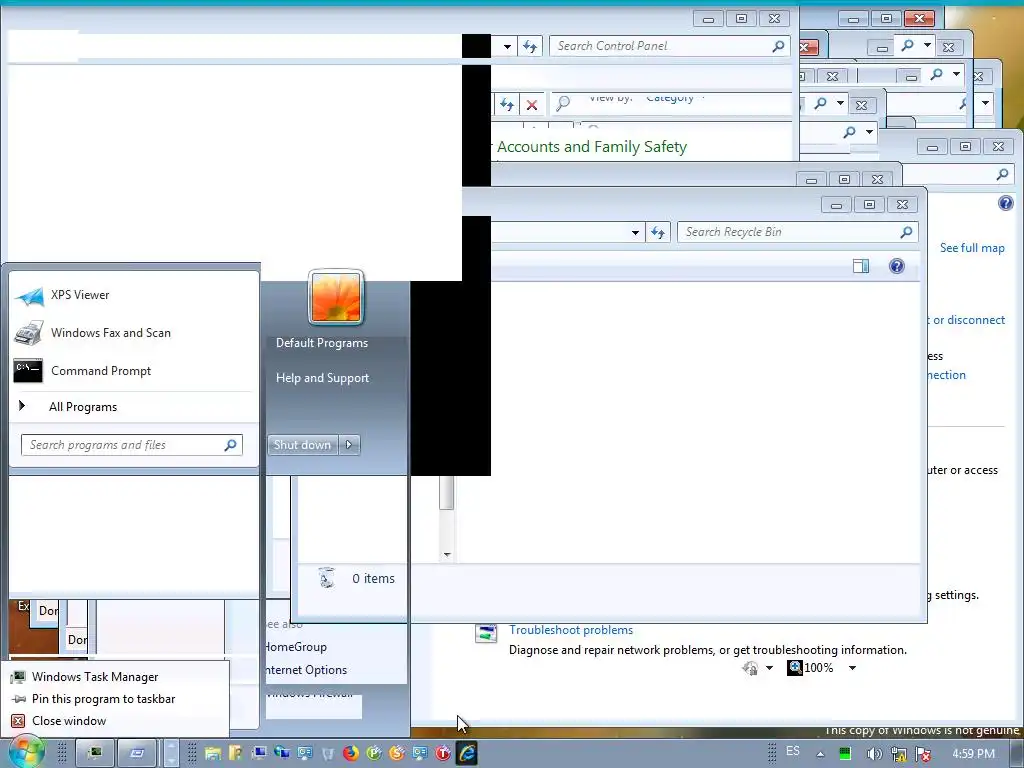This screenshot has height=768, width=1024.
Task: Open Accounts and Family Safety heading
Action: pos(592,147)
